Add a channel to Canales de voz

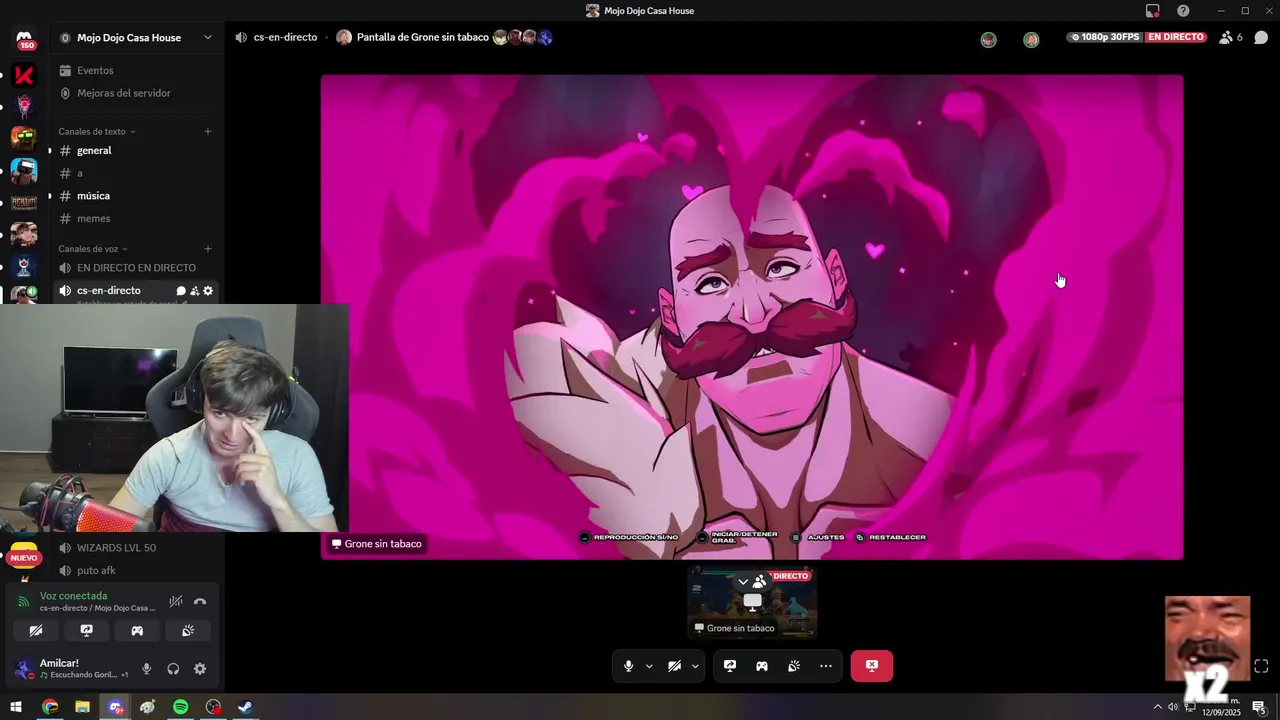(x=208, y=249)
